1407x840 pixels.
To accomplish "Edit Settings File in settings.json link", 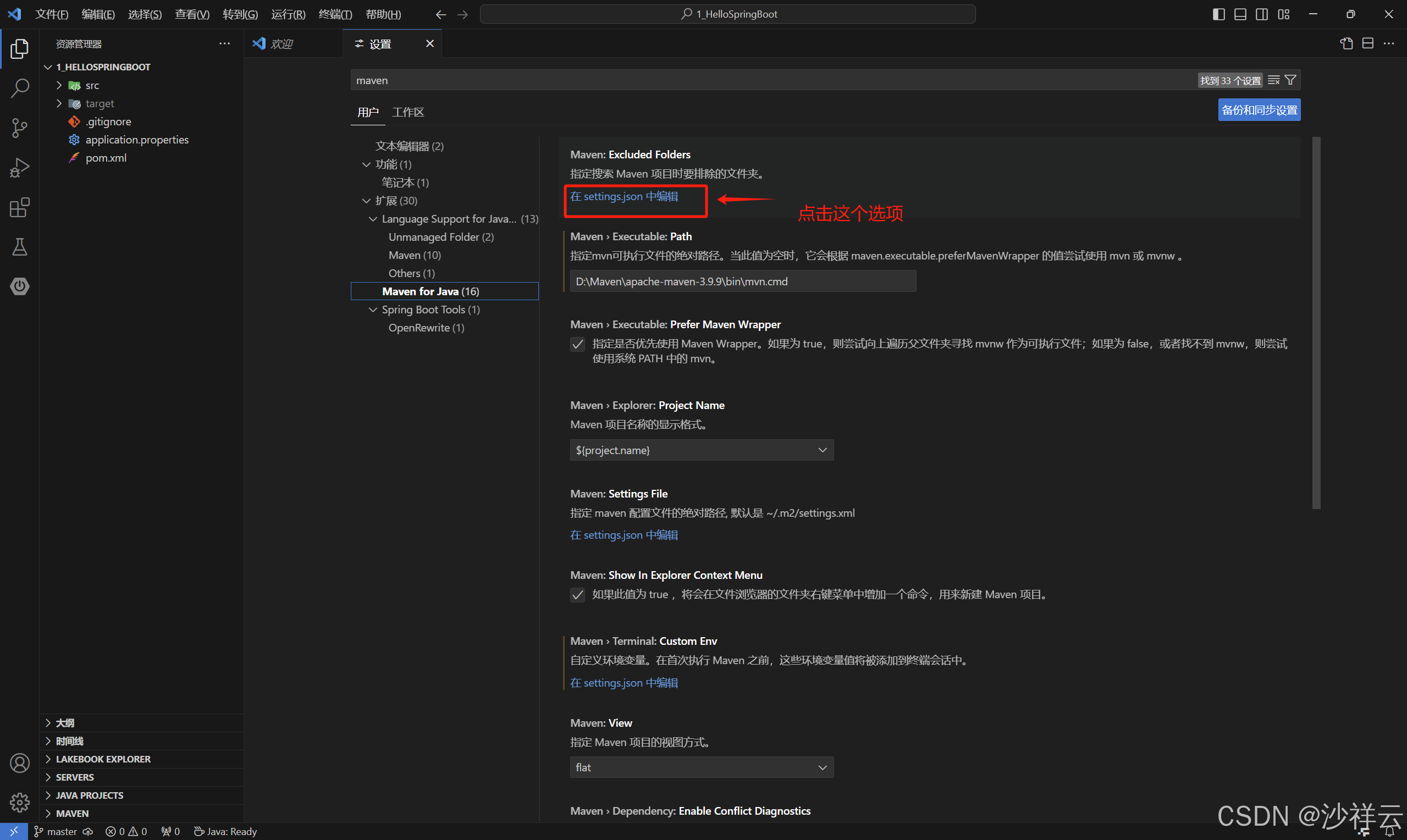I will coord(624,535).
